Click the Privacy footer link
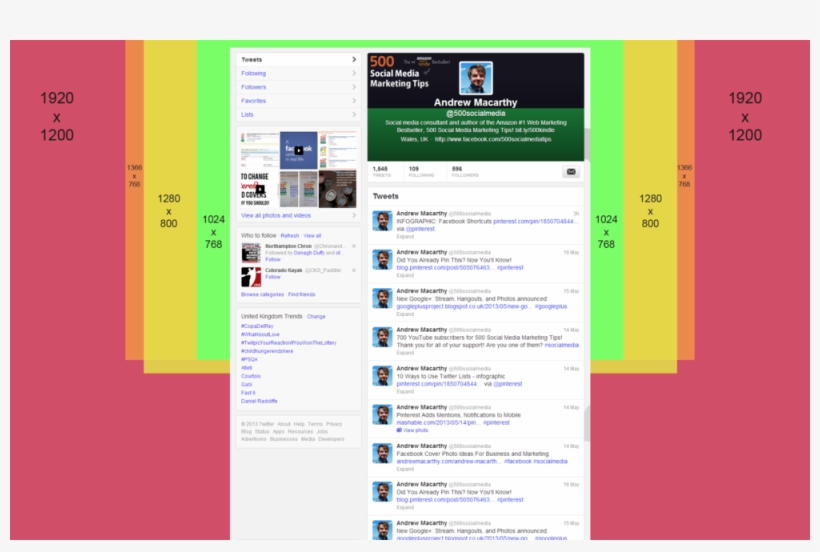Image resolution: width=820 pixels, height=552 pixels. click(x=334, y=424)
